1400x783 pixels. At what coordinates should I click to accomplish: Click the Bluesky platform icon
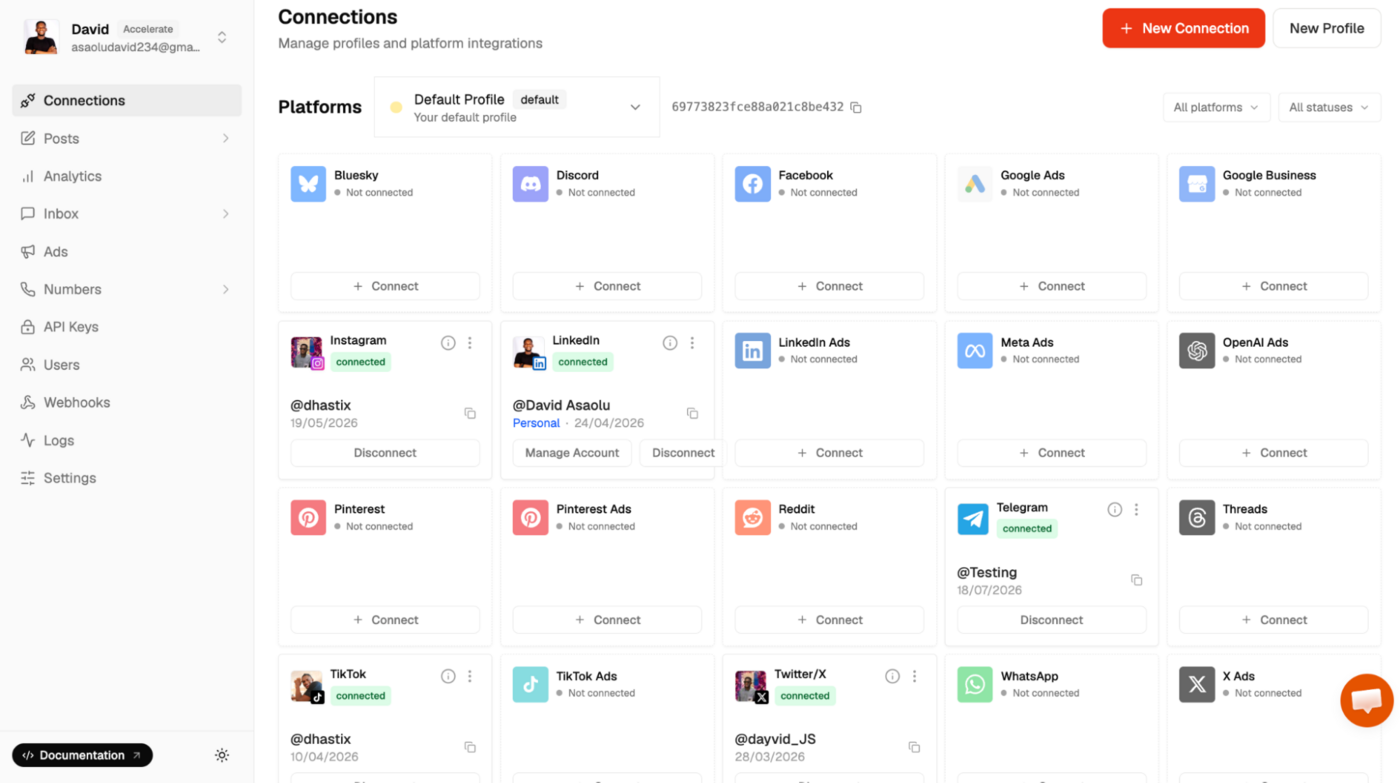point(308,184)
